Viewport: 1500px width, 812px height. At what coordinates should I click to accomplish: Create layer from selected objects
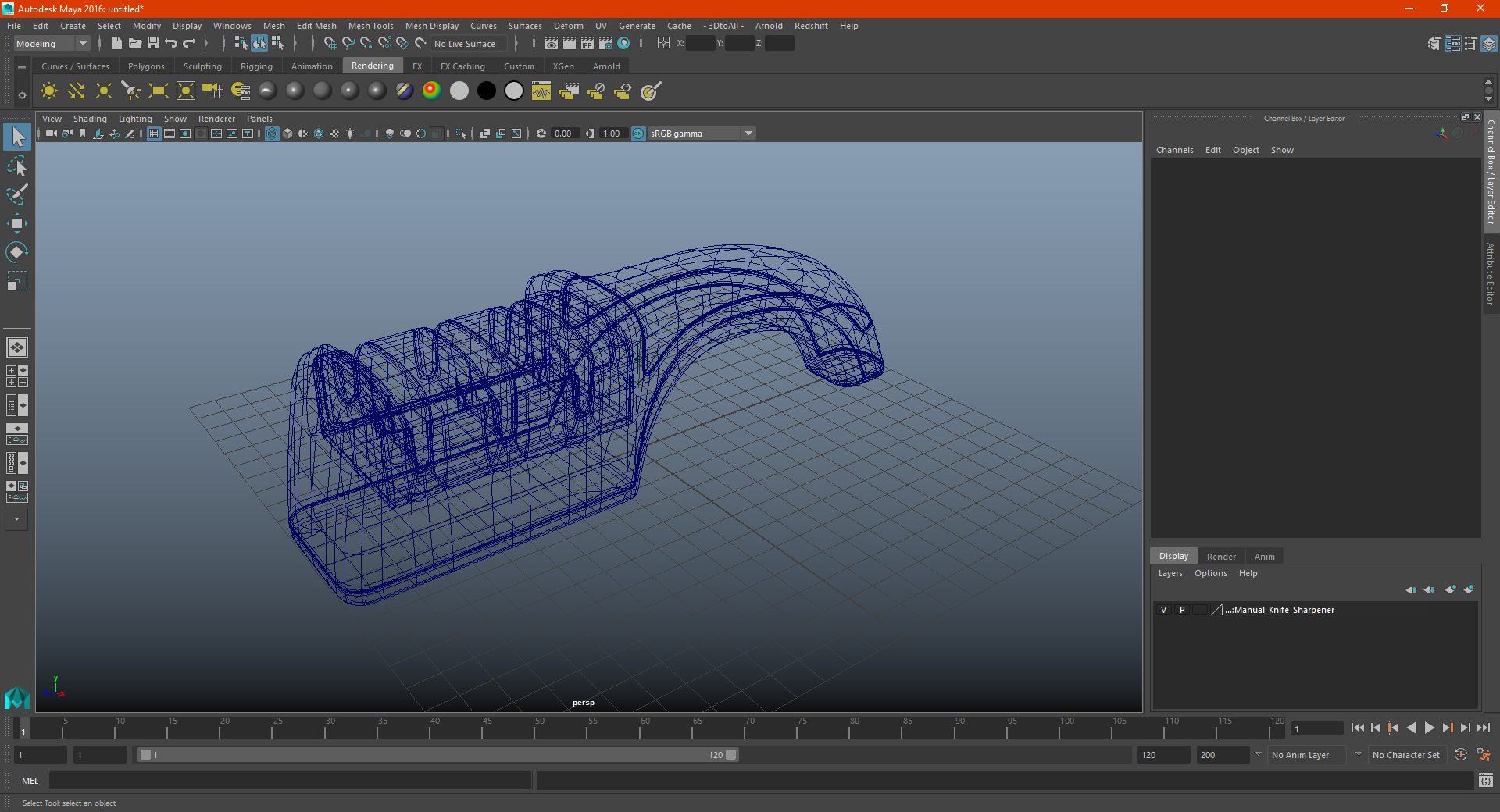(1469, 589)
